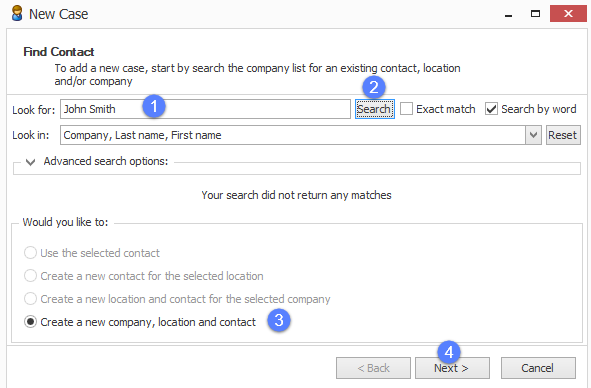
Task: Expand Advanced search options chevron
Action: coord(30,162)
